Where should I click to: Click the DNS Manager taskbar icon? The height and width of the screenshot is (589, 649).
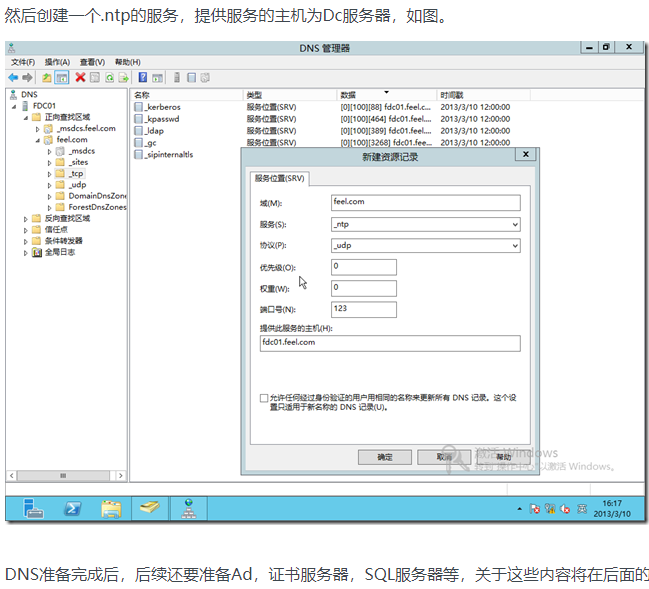point(189,509)
